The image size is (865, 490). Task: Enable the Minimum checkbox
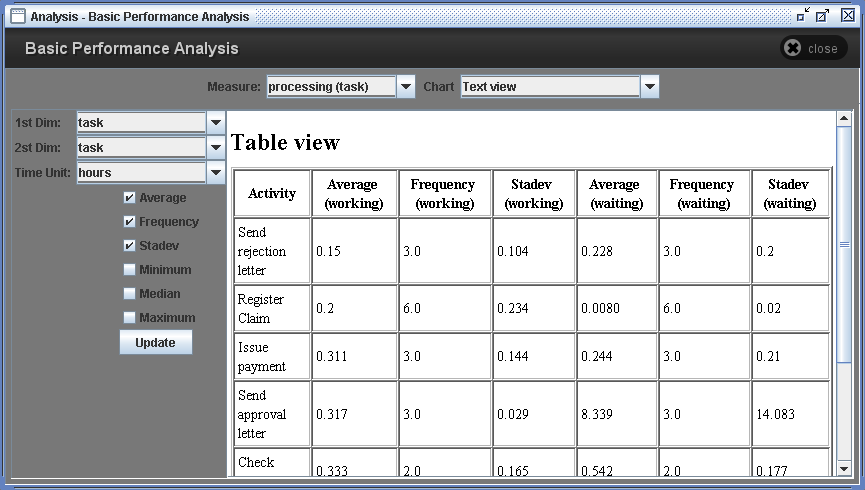click(x=129, y=270)
